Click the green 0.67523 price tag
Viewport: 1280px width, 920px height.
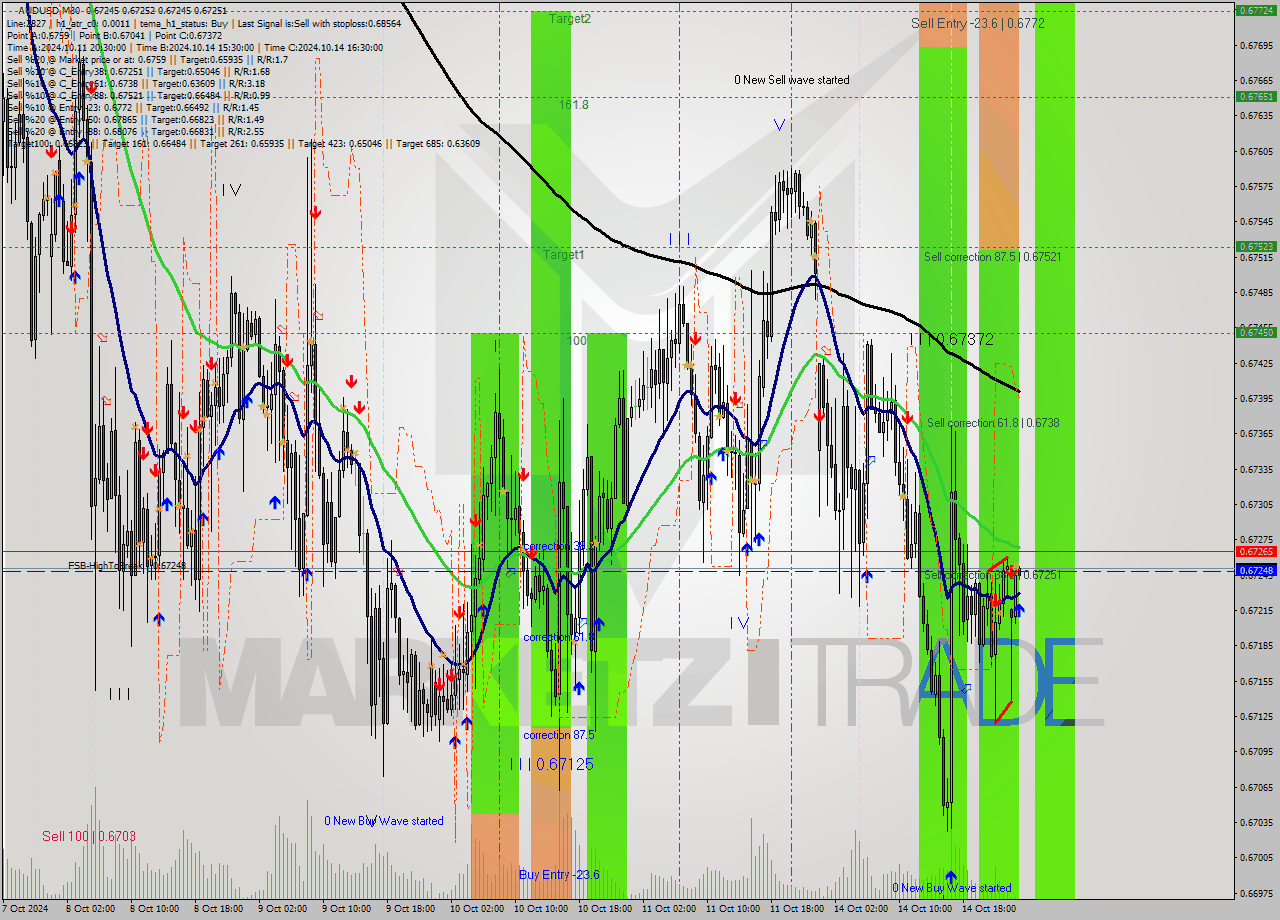click(1255, 246)
